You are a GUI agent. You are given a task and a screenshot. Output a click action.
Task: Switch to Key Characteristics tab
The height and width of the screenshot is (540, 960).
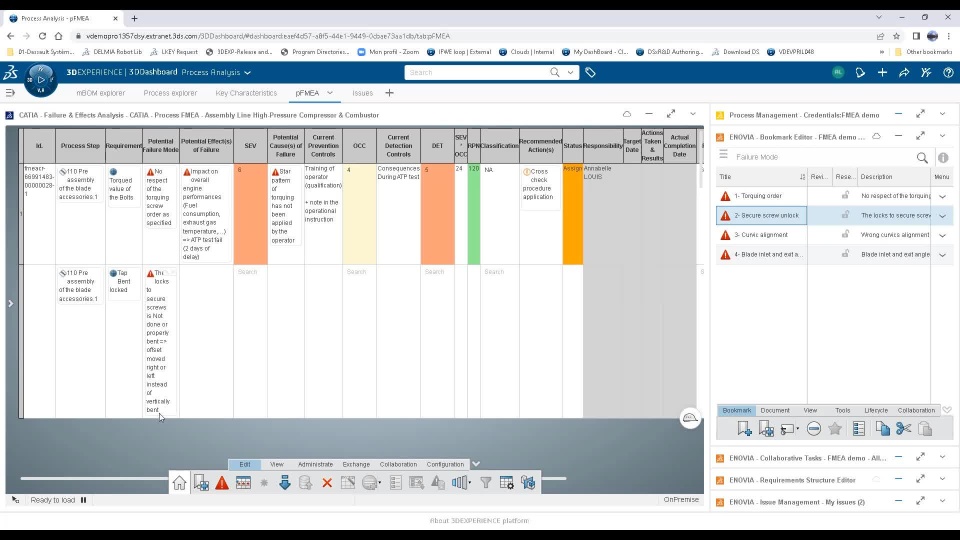[x=246, y=93]
